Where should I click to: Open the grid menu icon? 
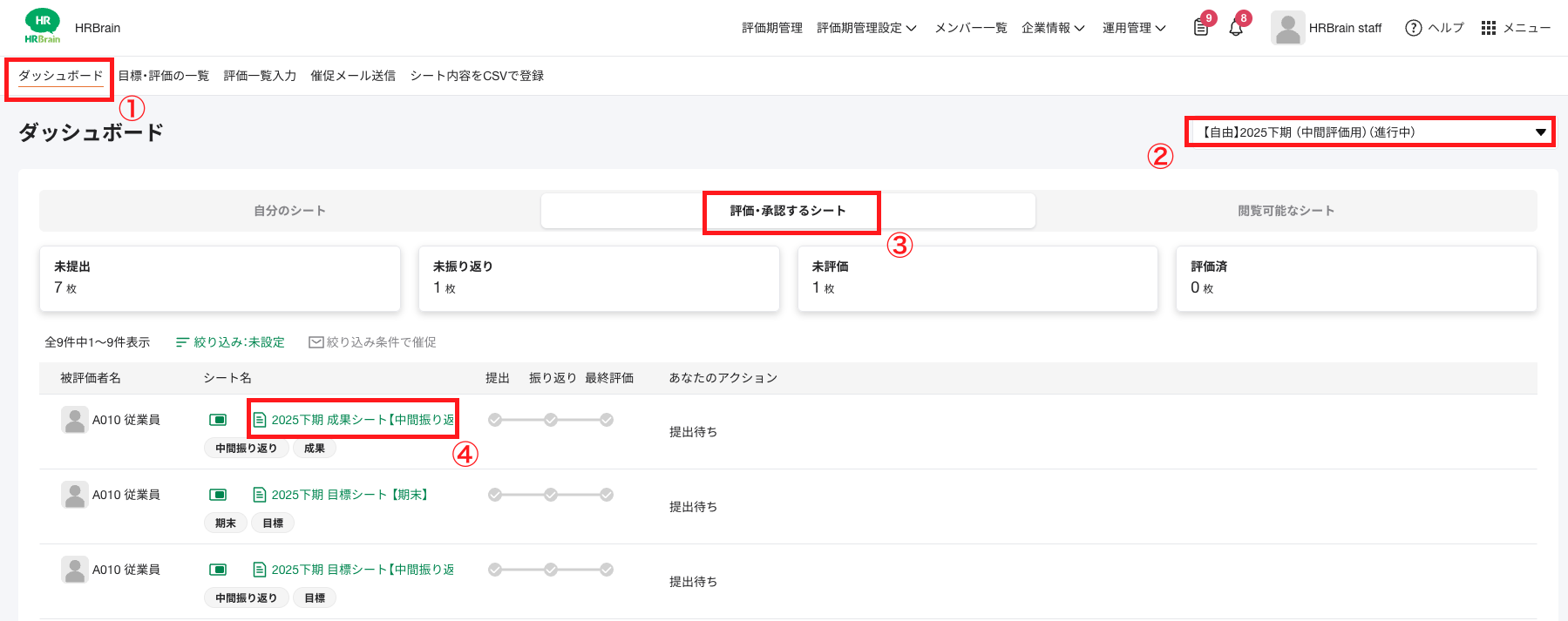1489,28
